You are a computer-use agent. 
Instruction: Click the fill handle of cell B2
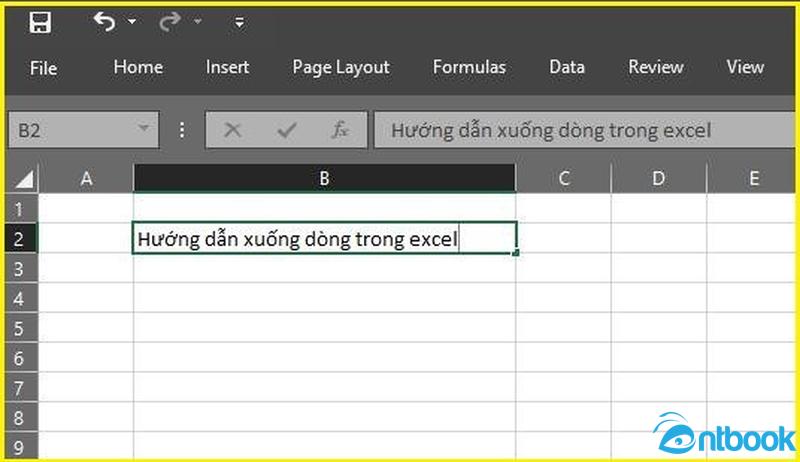click(516, 252)
